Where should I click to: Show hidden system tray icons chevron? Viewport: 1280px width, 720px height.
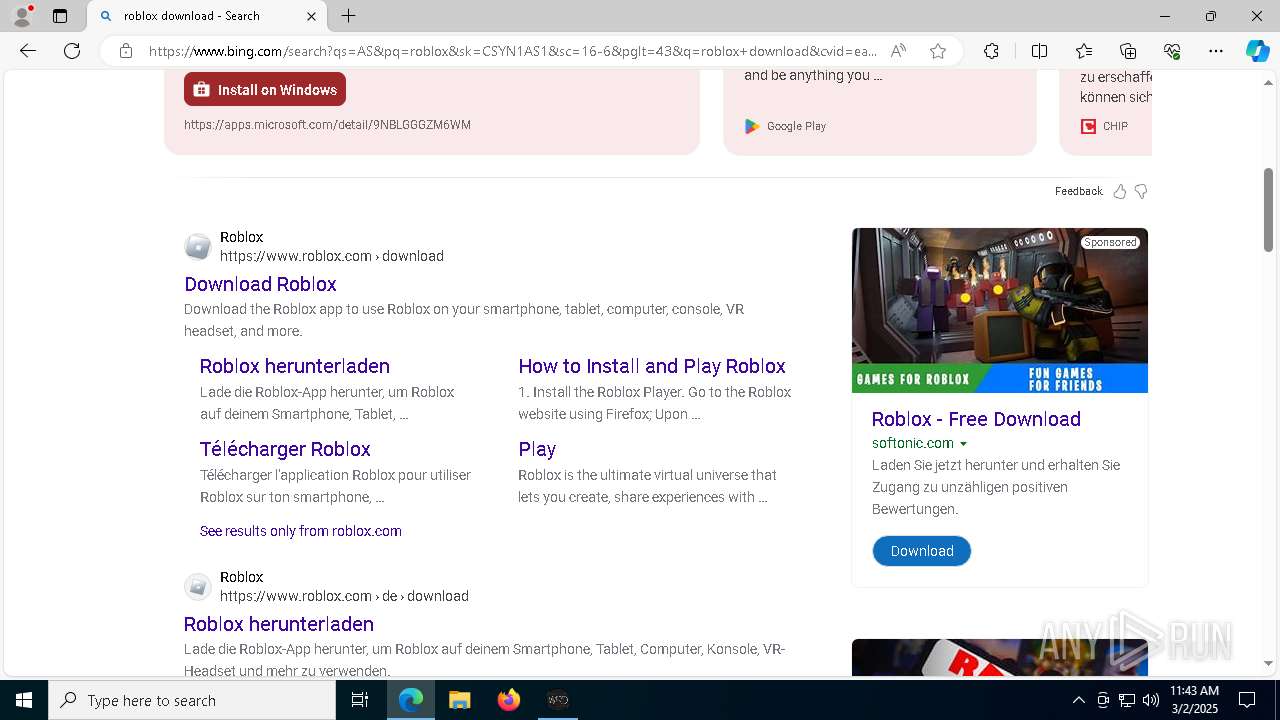[x=1078, y=700]
